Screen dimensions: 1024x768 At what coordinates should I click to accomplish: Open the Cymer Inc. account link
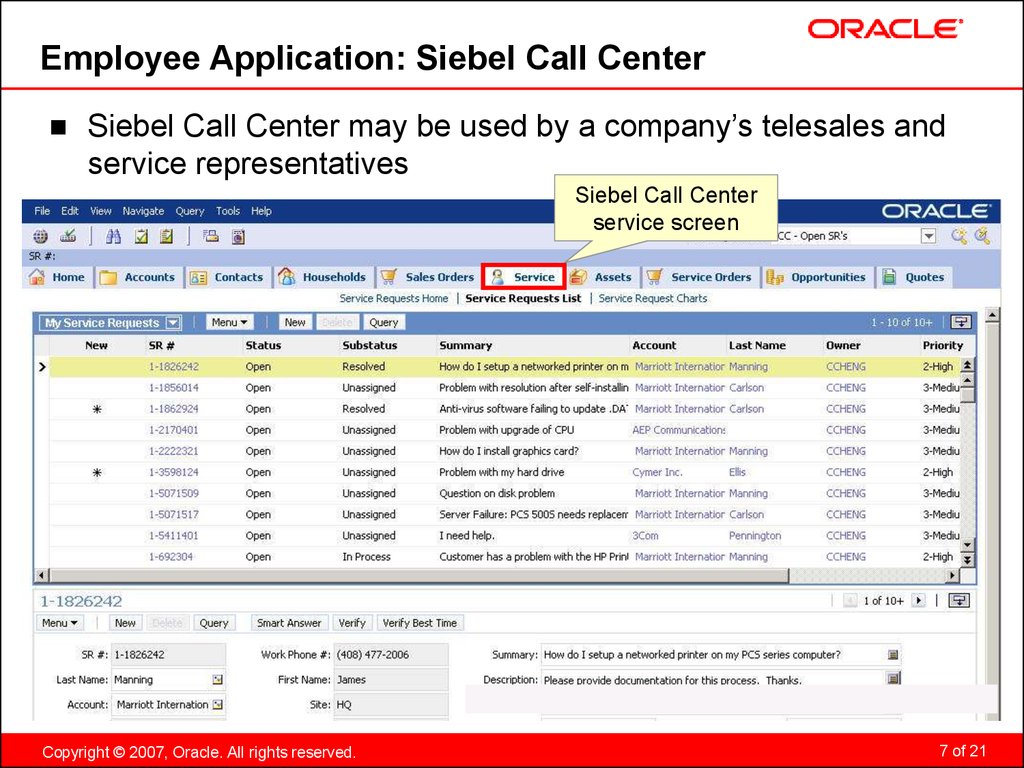click(657, 472)
